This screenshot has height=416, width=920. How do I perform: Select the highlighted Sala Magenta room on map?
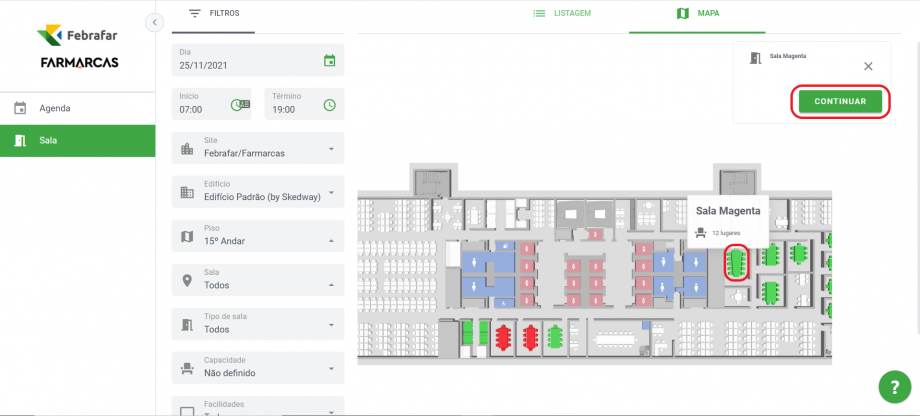pos(737,263)
